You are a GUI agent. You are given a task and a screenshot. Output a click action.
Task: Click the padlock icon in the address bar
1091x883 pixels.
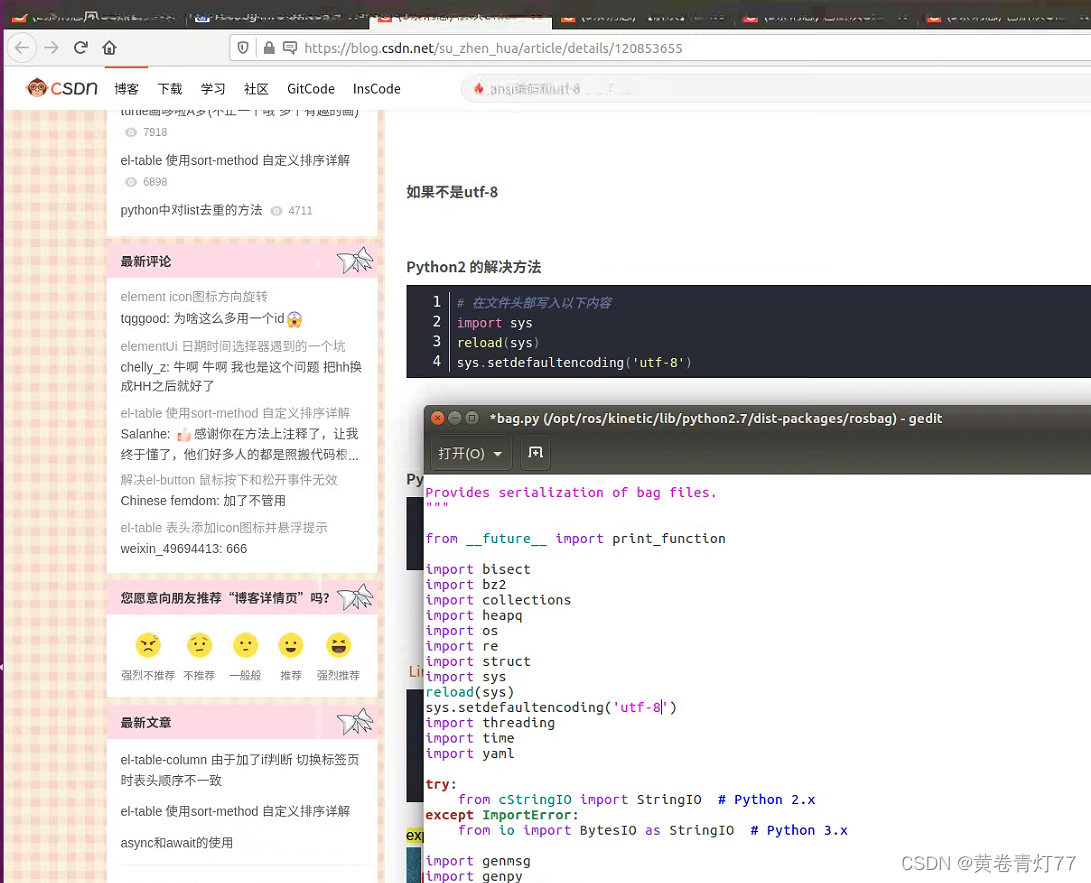pos(268,48)
